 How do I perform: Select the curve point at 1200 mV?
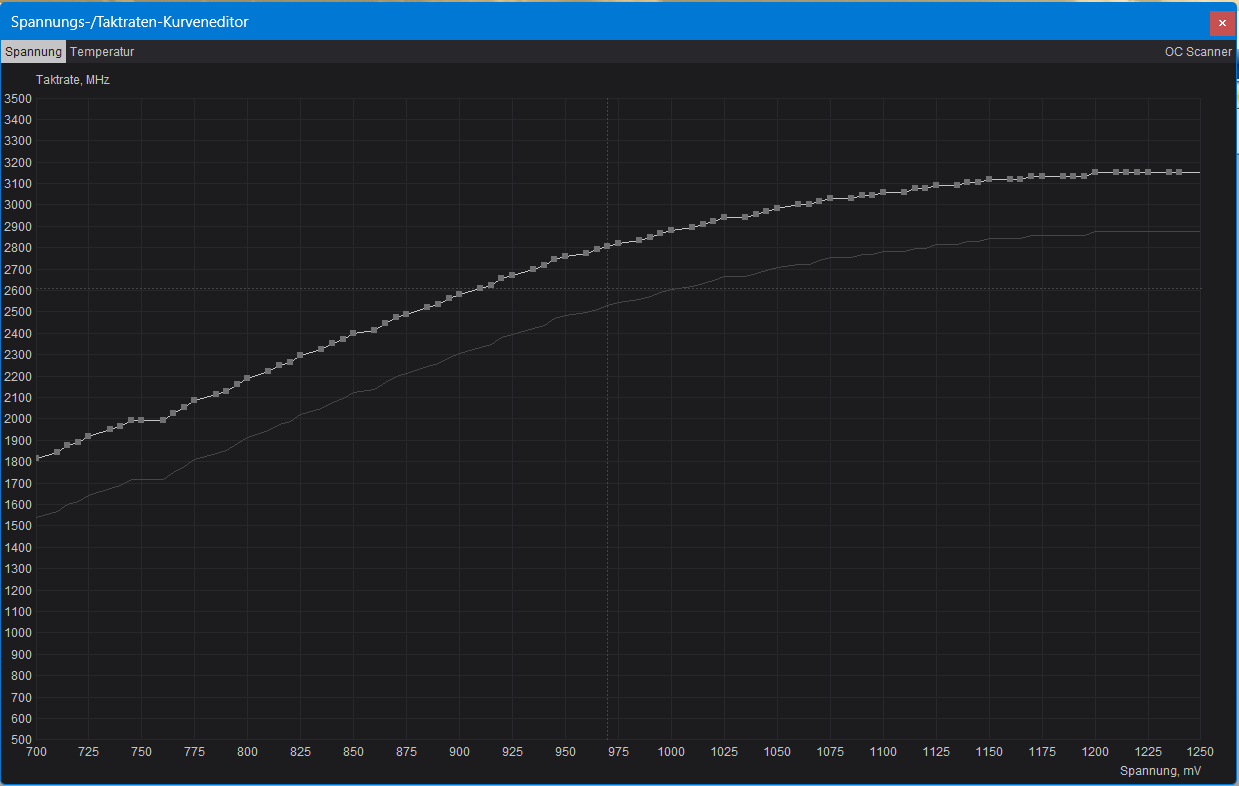pyautogui.click(x=1095, y=172)
